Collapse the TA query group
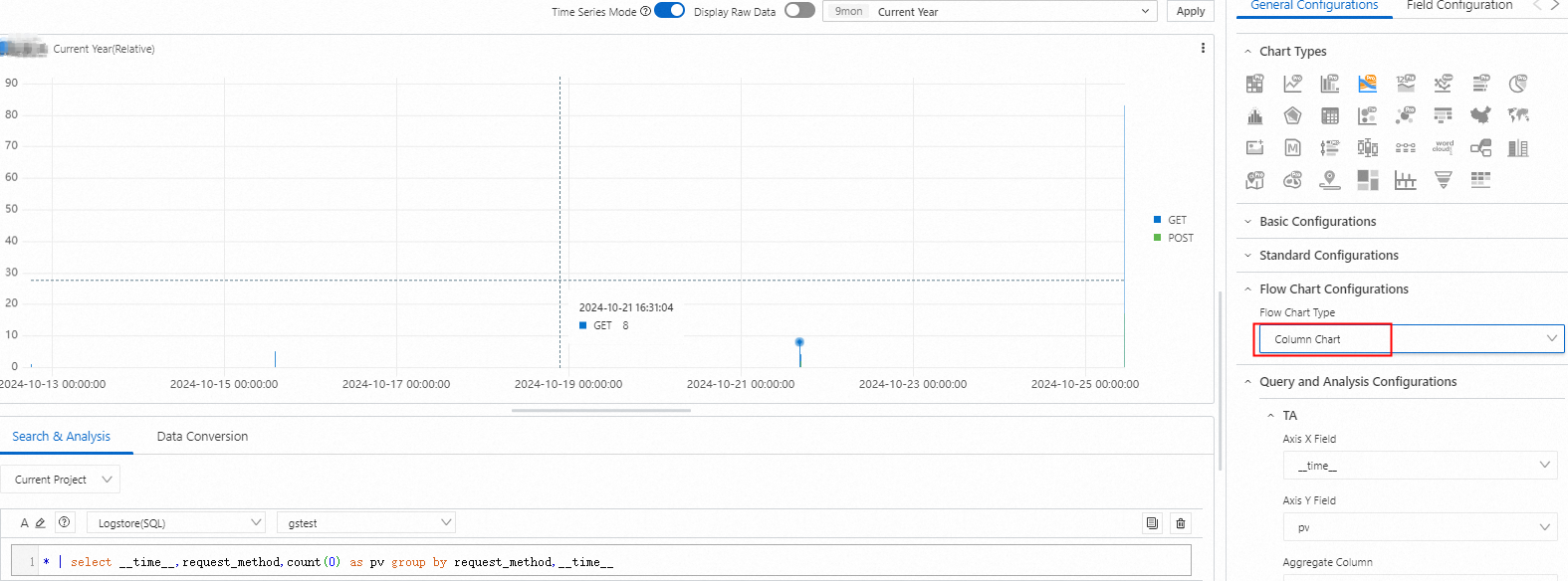Image resolution: width=1568 pixels, height=581 pixels. pos(1271,416)
